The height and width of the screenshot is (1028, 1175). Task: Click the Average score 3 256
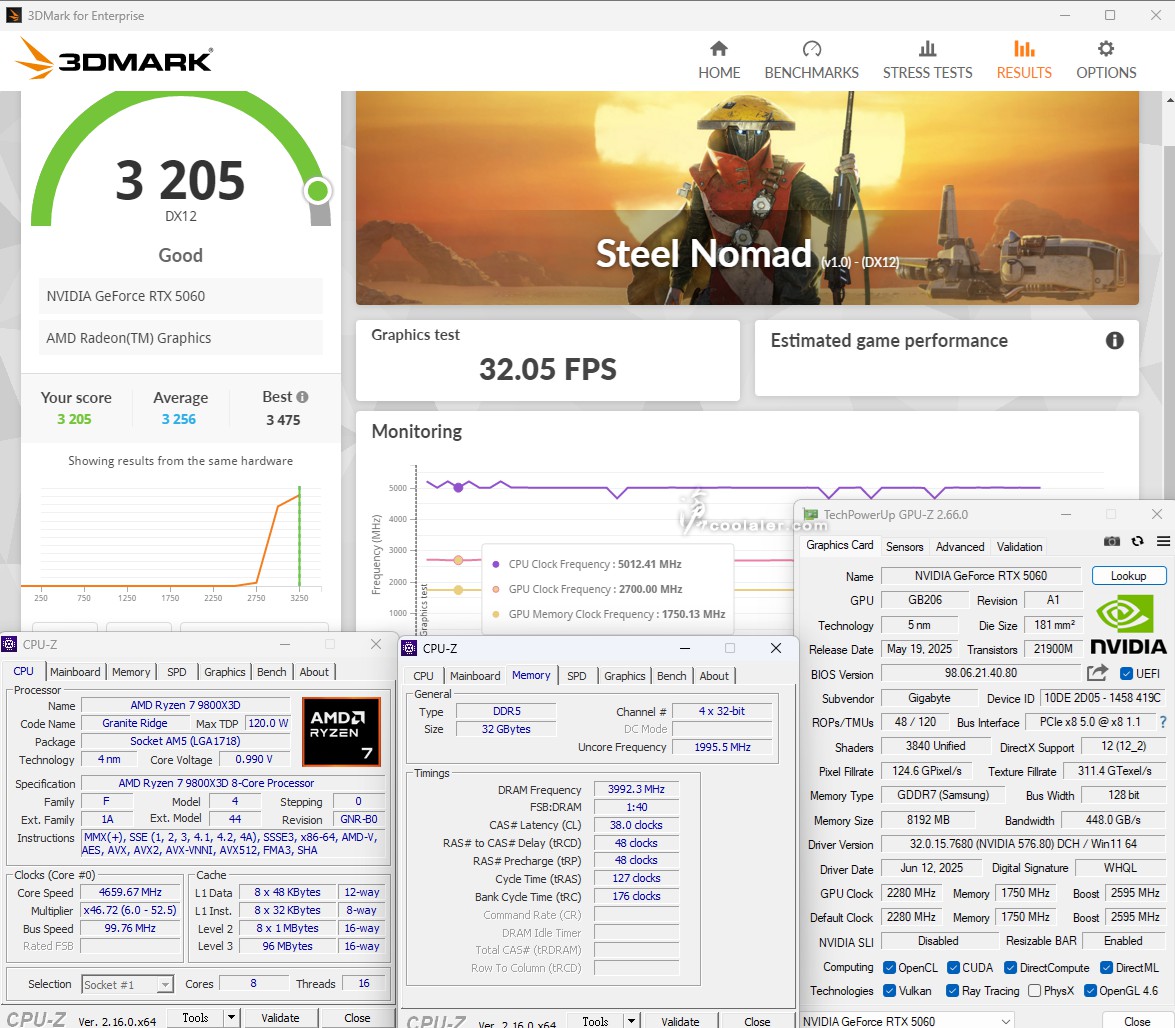pyautogui.click(x=178, y=420)
